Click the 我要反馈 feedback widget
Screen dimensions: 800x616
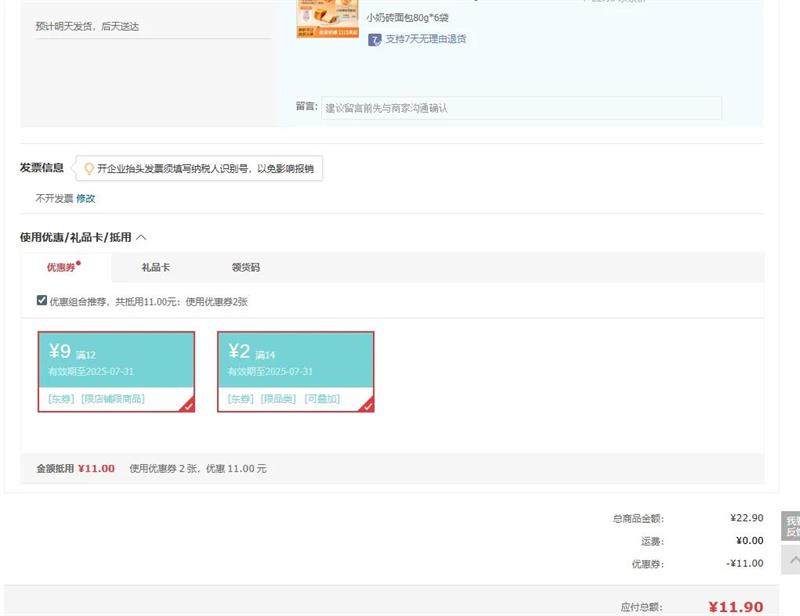coord(791,526)
